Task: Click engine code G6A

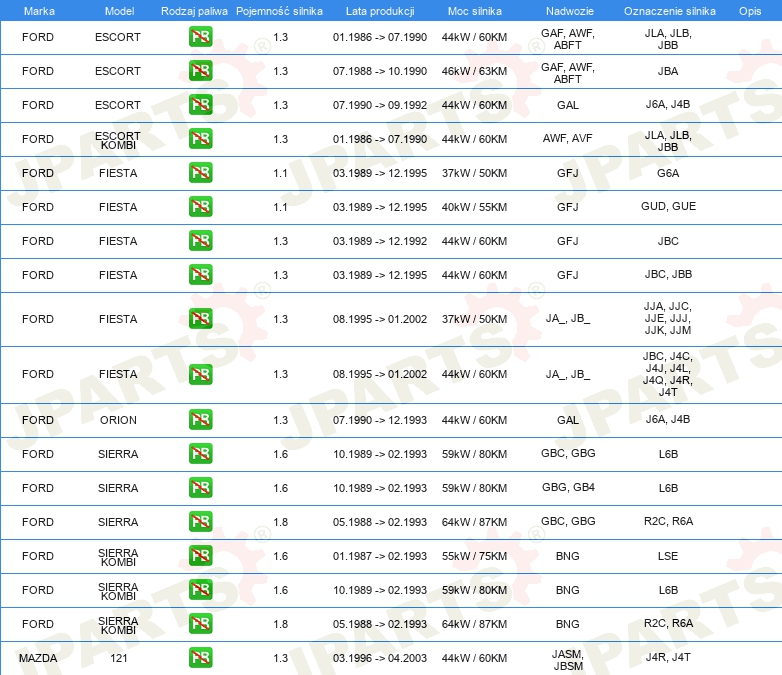Action: (x=668, y=173)
